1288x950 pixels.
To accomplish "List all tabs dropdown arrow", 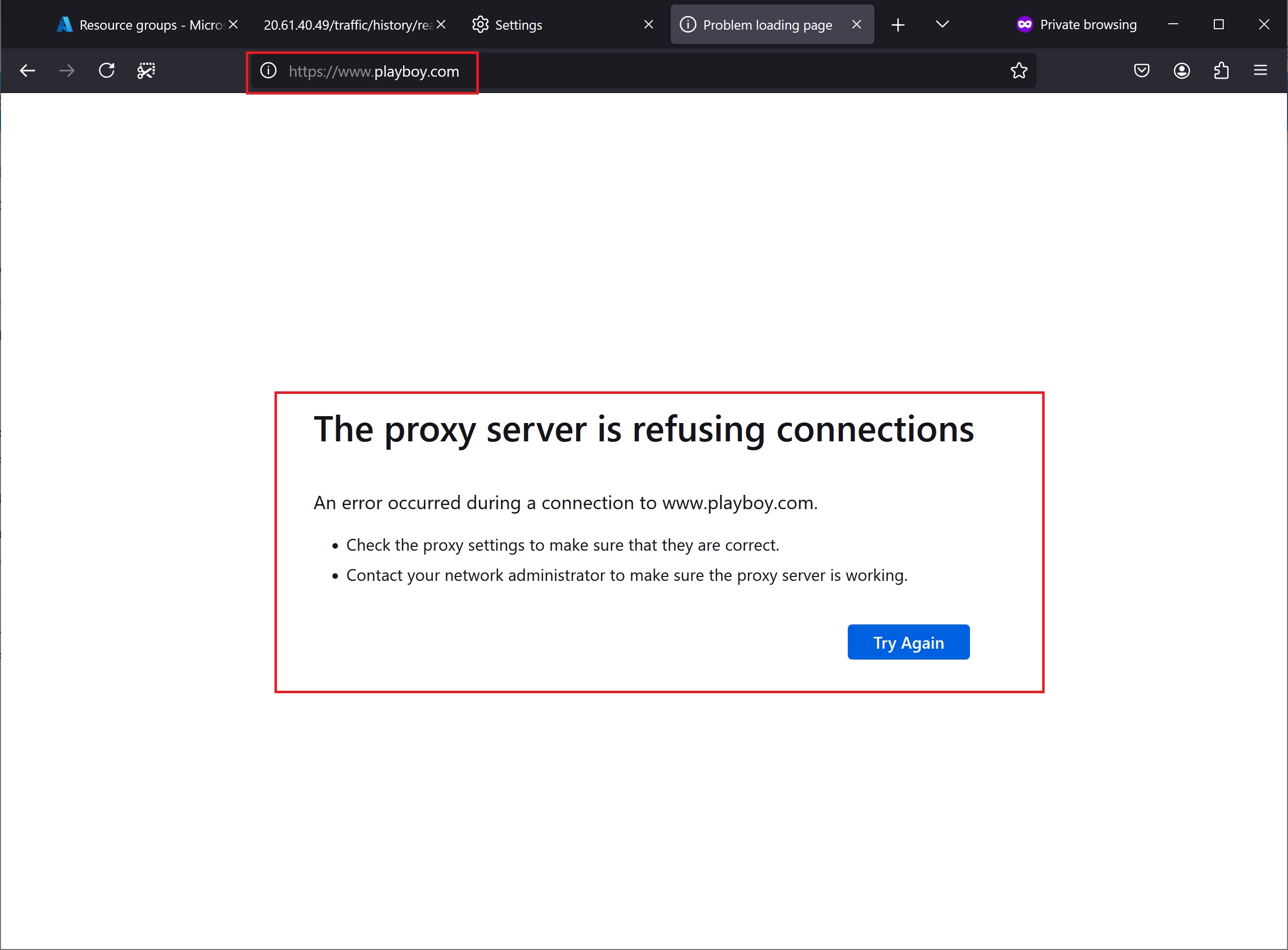I will (x=942, y=25).
